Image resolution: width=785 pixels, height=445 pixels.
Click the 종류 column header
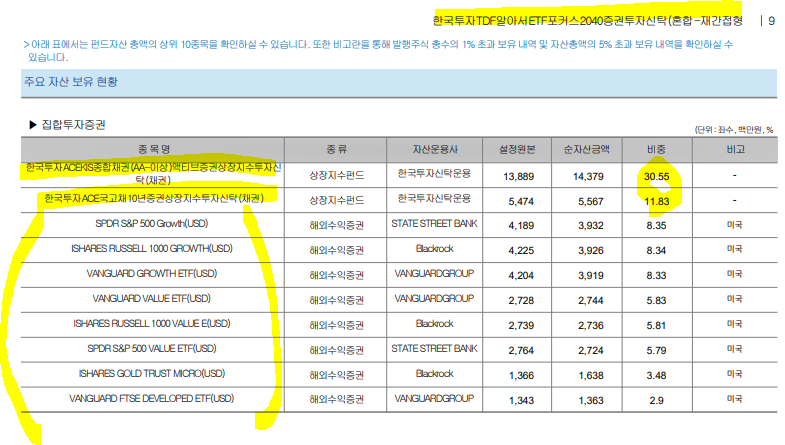click(x=336, y=149)
